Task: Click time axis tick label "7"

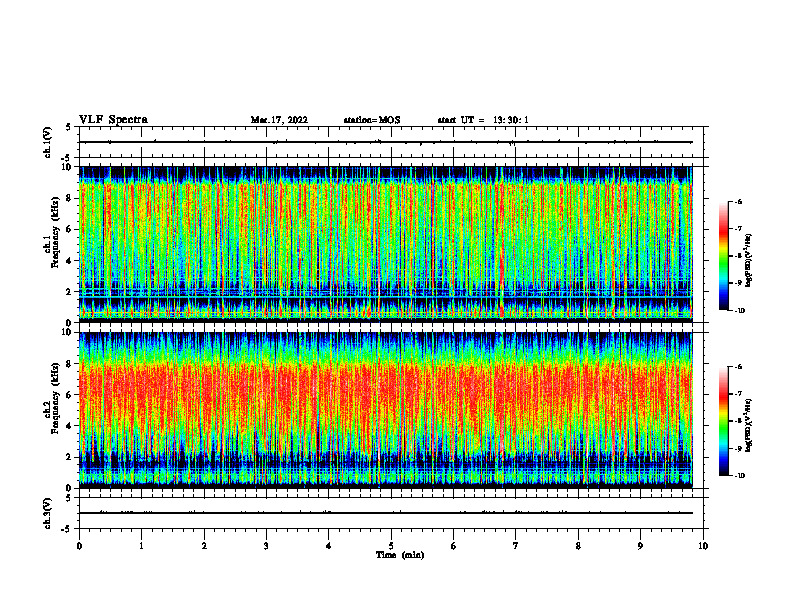Action: [516, 546]
